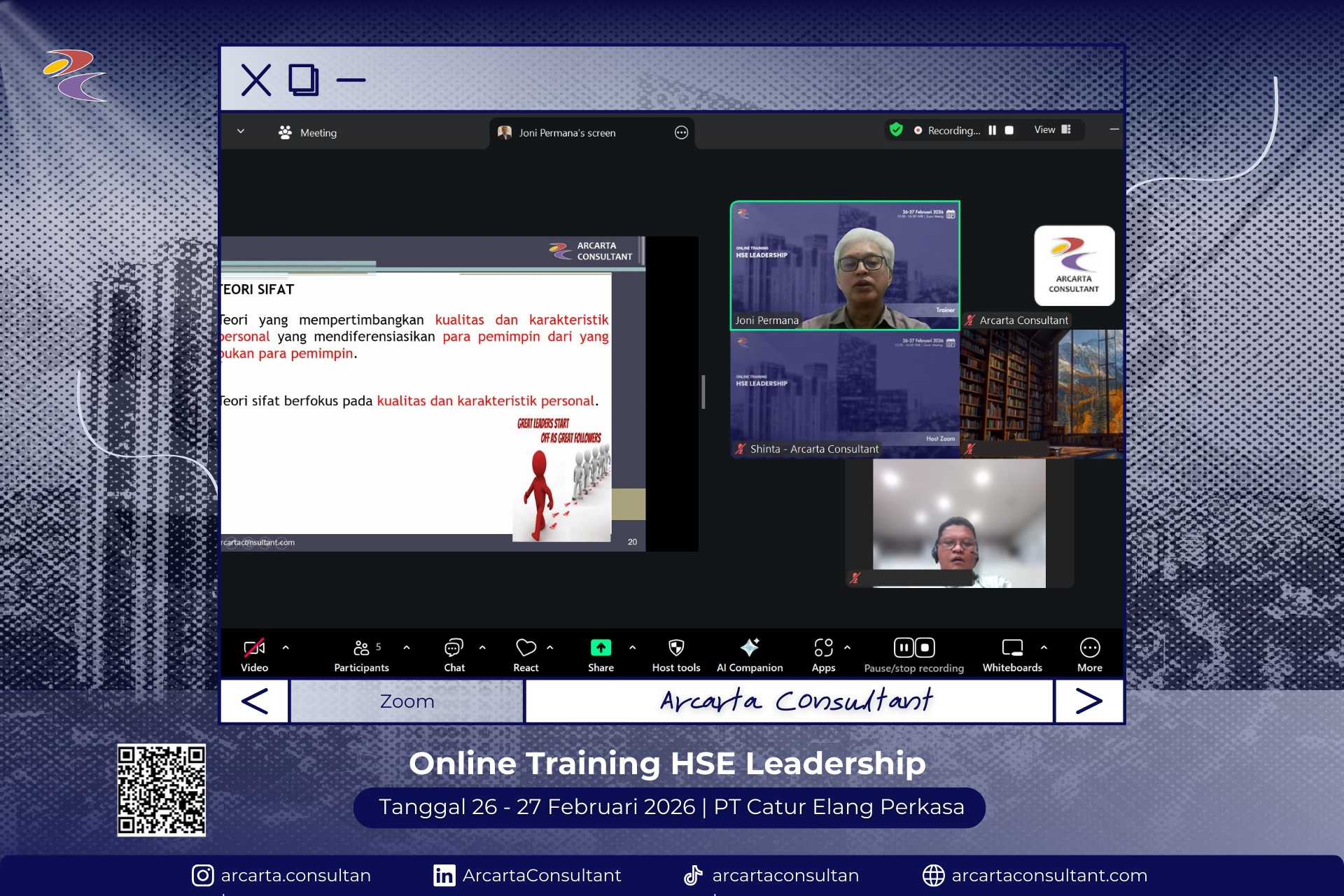Viewport: 1344px width, 896px height.
Task: Click the Chat icon in toolbar
Action: (454, 648)
